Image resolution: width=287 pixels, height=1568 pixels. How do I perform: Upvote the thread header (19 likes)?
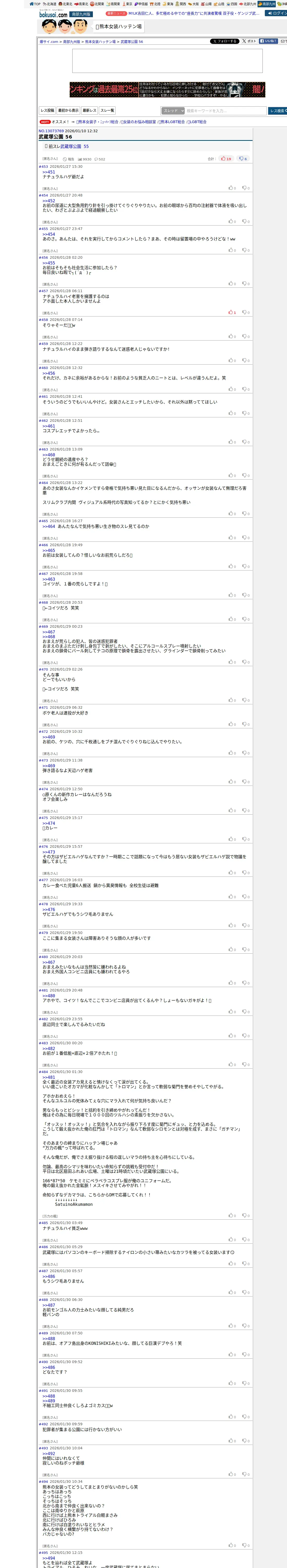click(x=226, y=158)
